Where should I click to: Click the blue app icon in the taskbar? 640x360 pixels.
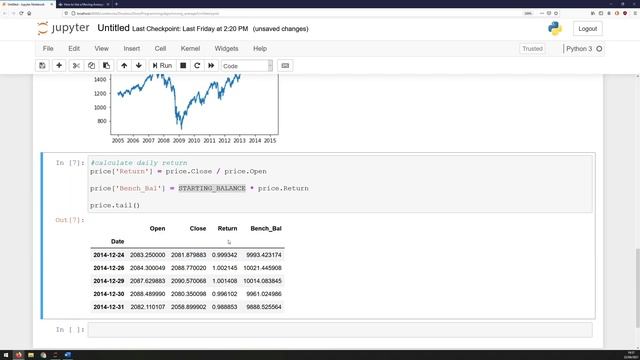68,355
